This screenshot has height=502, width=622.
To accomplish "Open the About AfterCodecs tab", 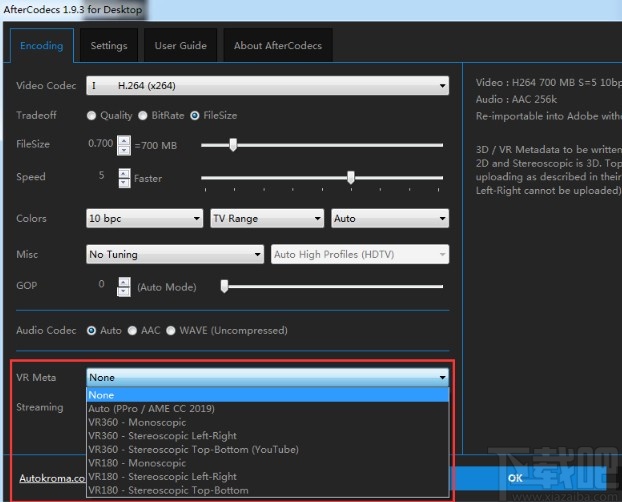I will click(276, 46).
